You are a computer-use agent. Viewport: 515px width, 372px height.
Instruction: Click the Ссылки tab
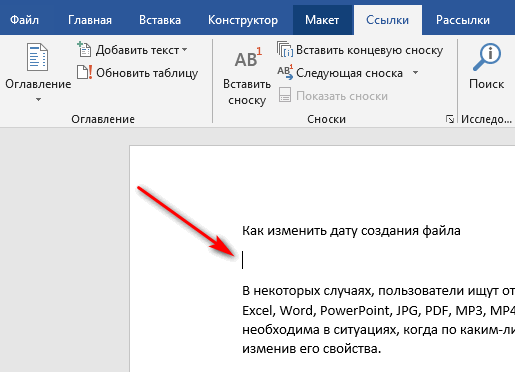click(x=387, y=20)
